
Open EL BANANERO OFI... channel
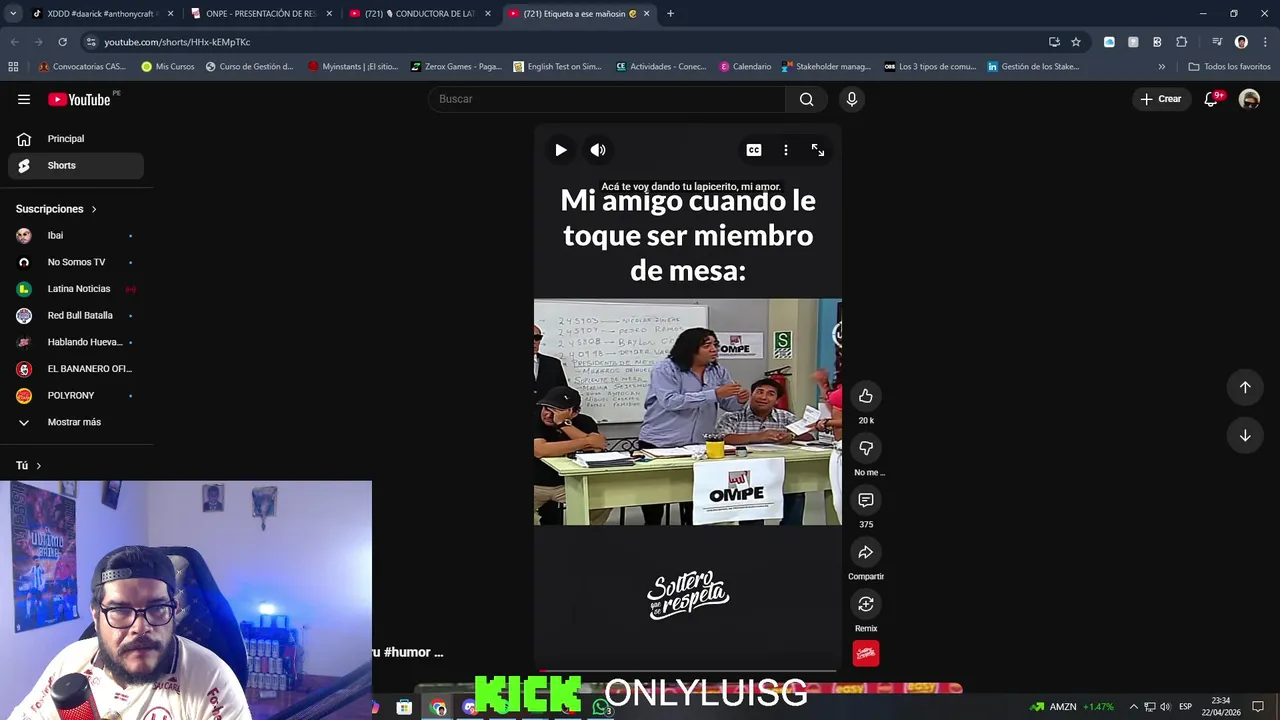[76, 369]
